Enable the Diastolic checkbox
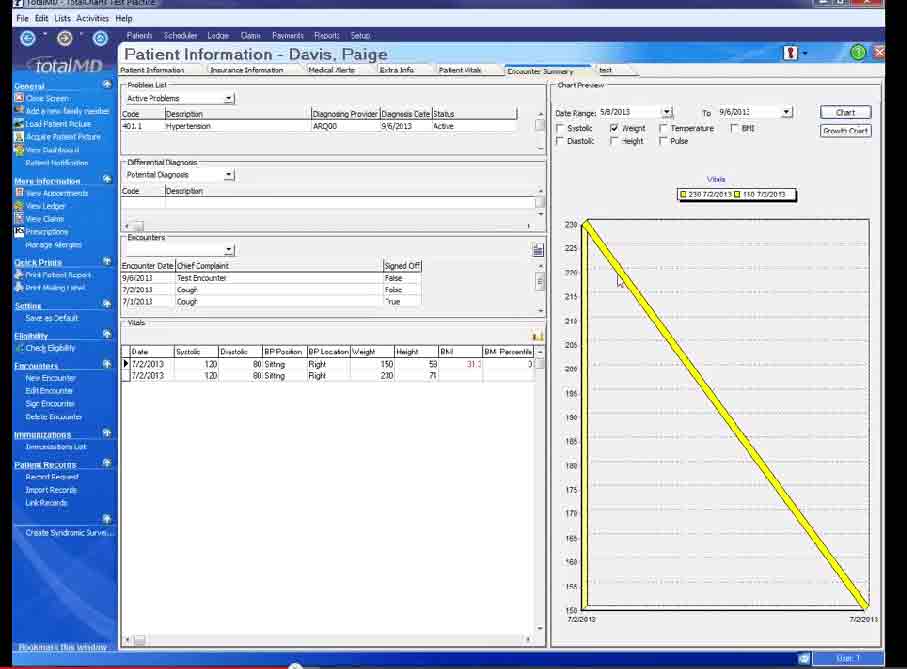Image resolution: width=907 pixels, height=669 pixels. [x=559, y=141]
